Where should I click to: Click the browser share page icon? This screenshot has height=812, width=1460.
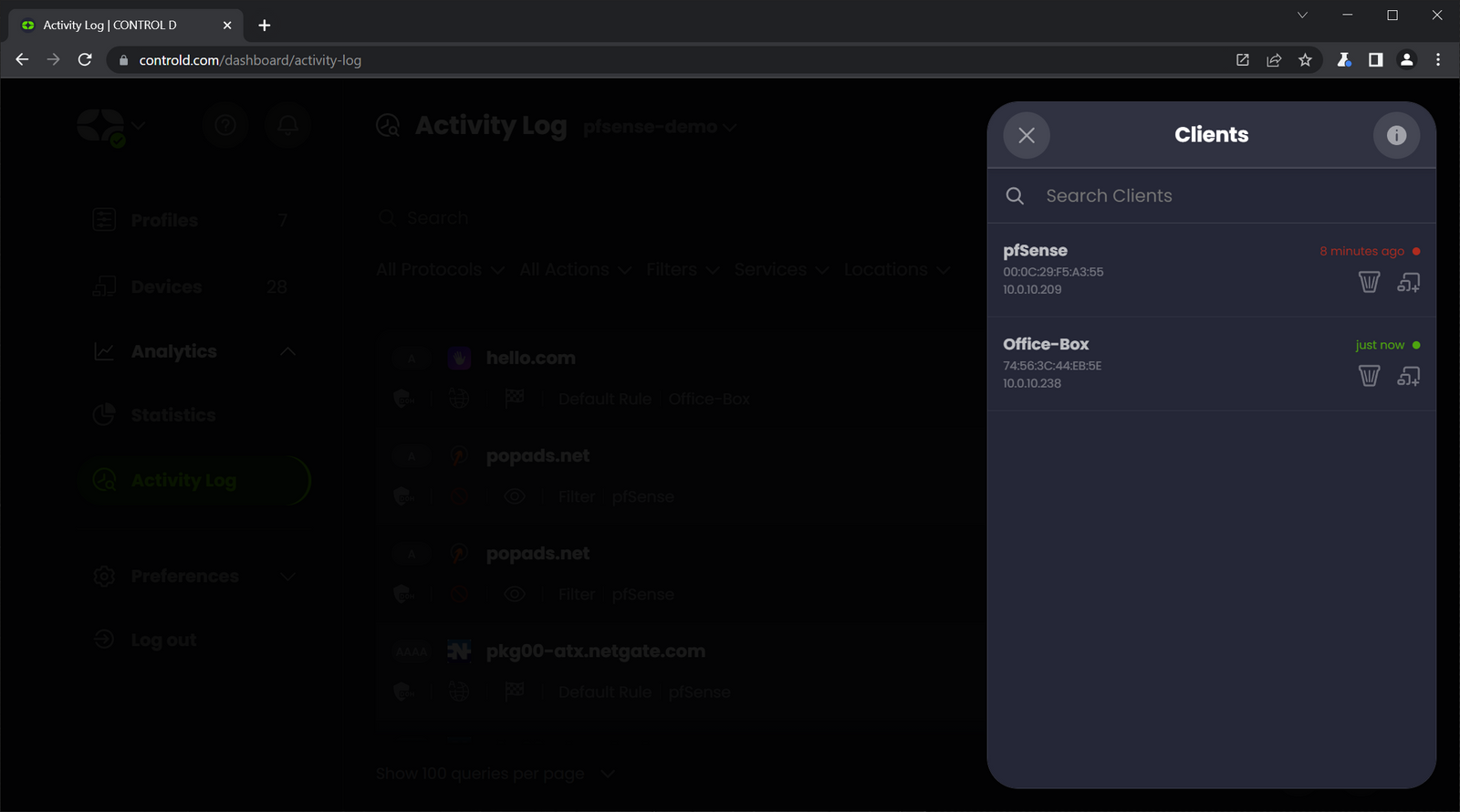tap(1274, 60)
